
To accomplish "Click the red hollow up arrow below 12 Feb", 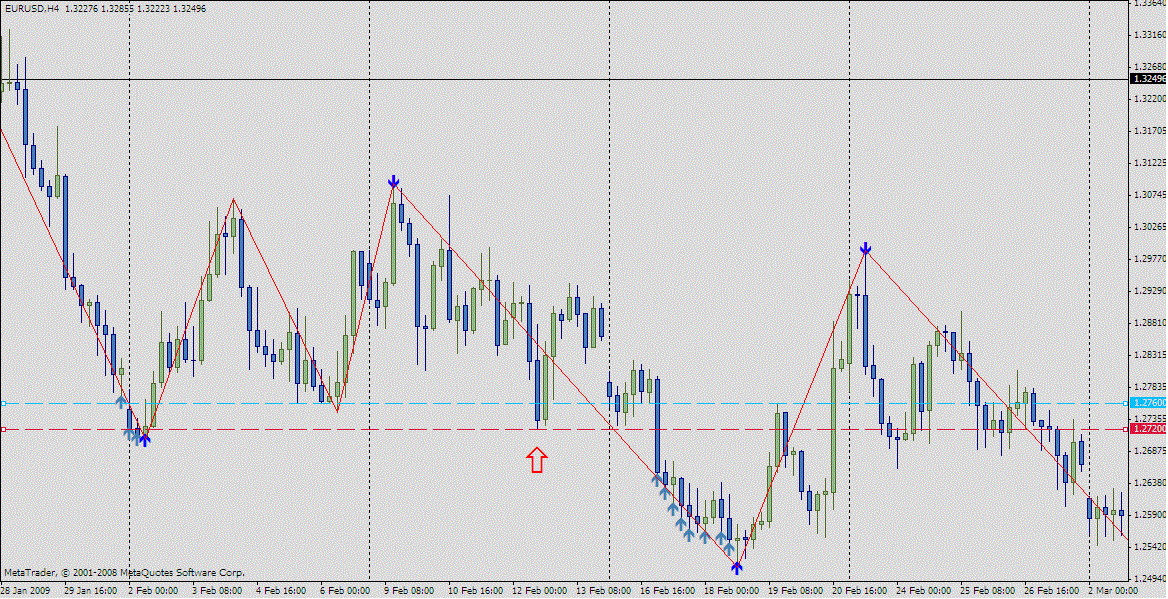I will tap(539, 462).
